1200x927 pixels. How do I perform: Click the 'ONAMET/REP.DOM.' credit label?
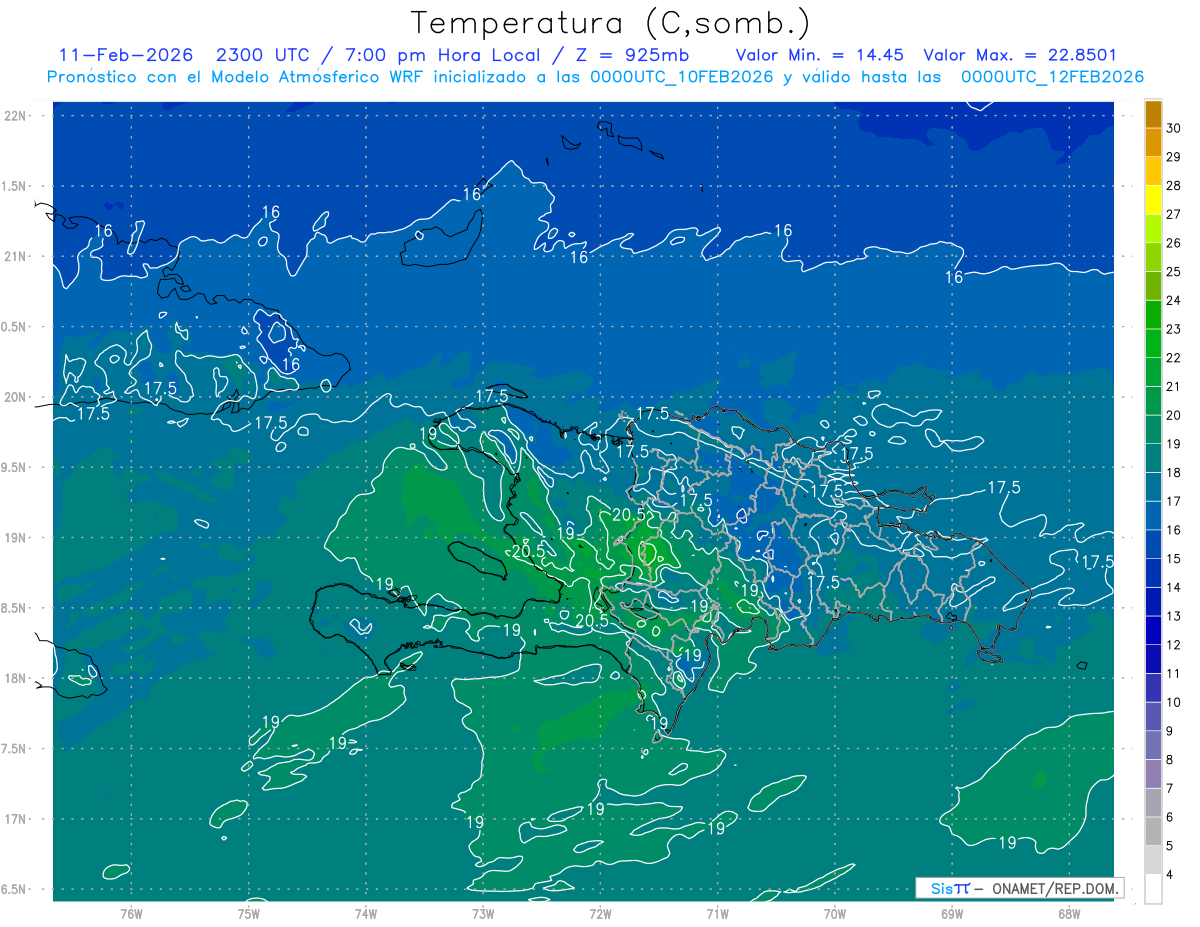[1056, 888]
